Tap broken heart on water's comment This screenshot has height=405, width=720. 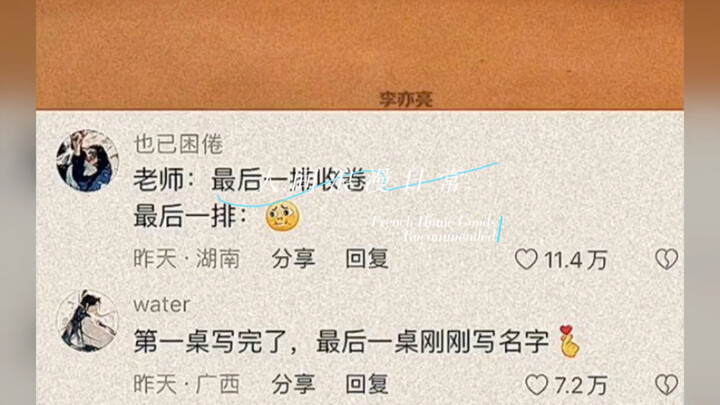click(x=666, y=385)
